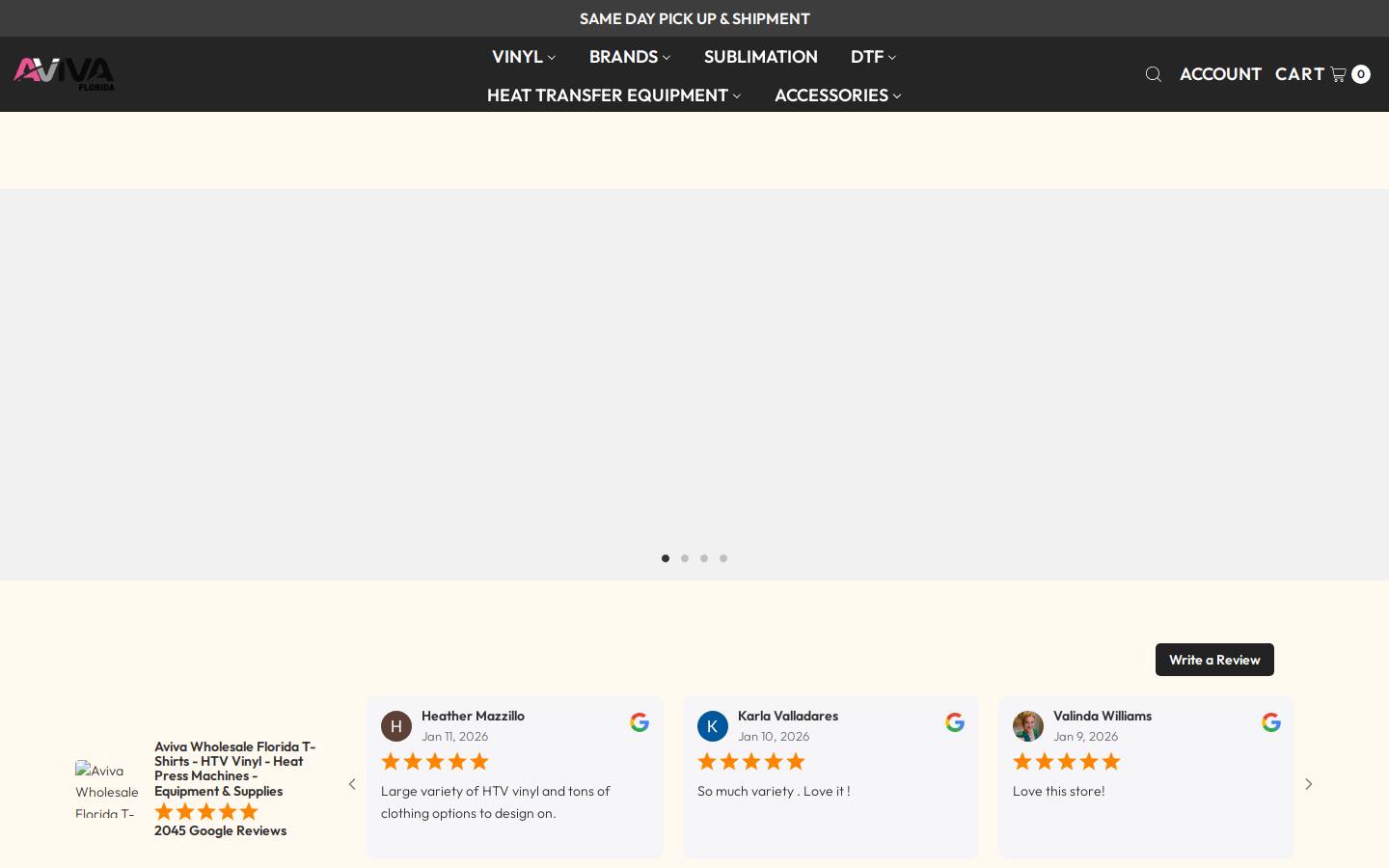
Task: Click Google icon on Heather Mazzillo review
Action: click(640, 722)
